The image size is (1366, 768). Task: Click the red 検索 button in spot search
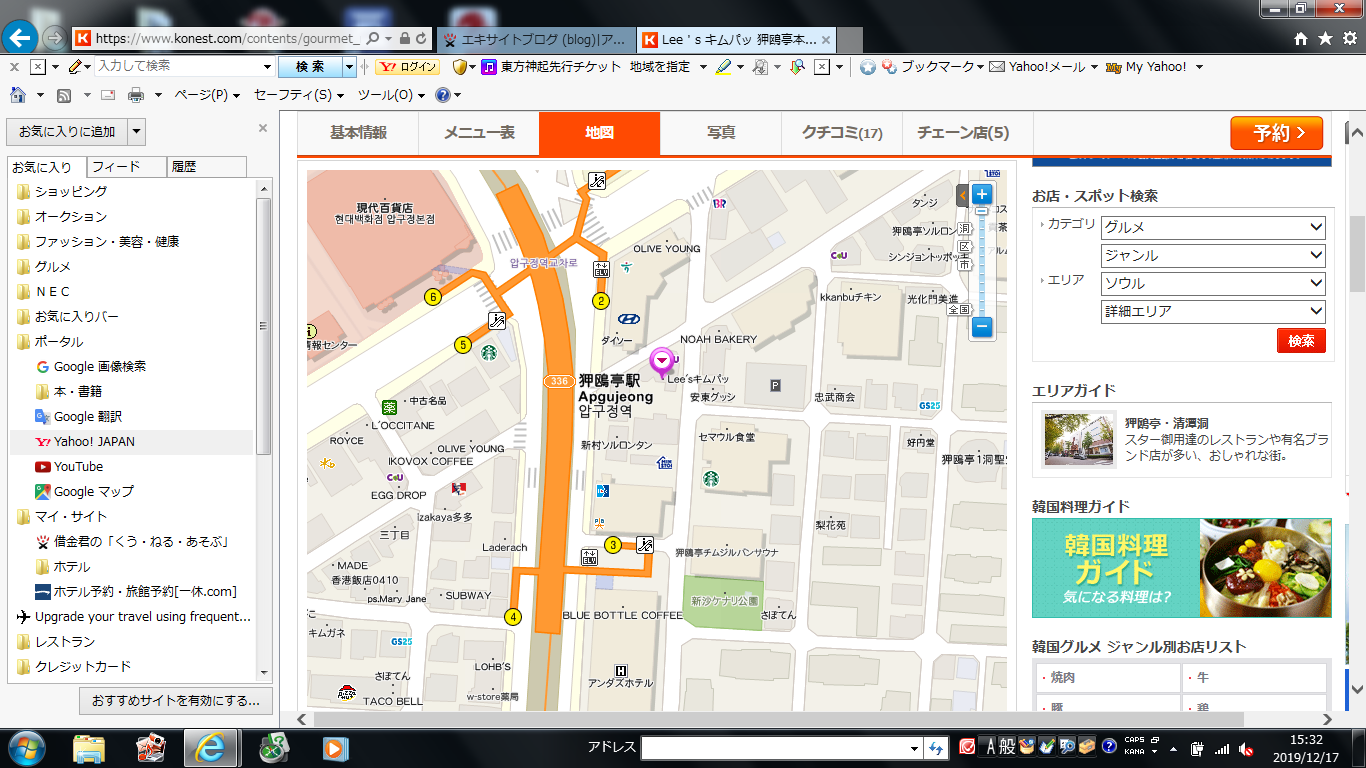(x=1301, y=340)
